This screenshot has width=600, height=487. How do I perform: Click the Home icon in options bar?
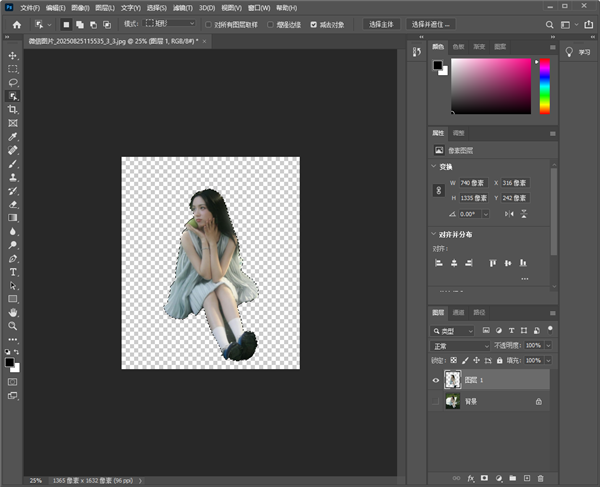(16, 23)
